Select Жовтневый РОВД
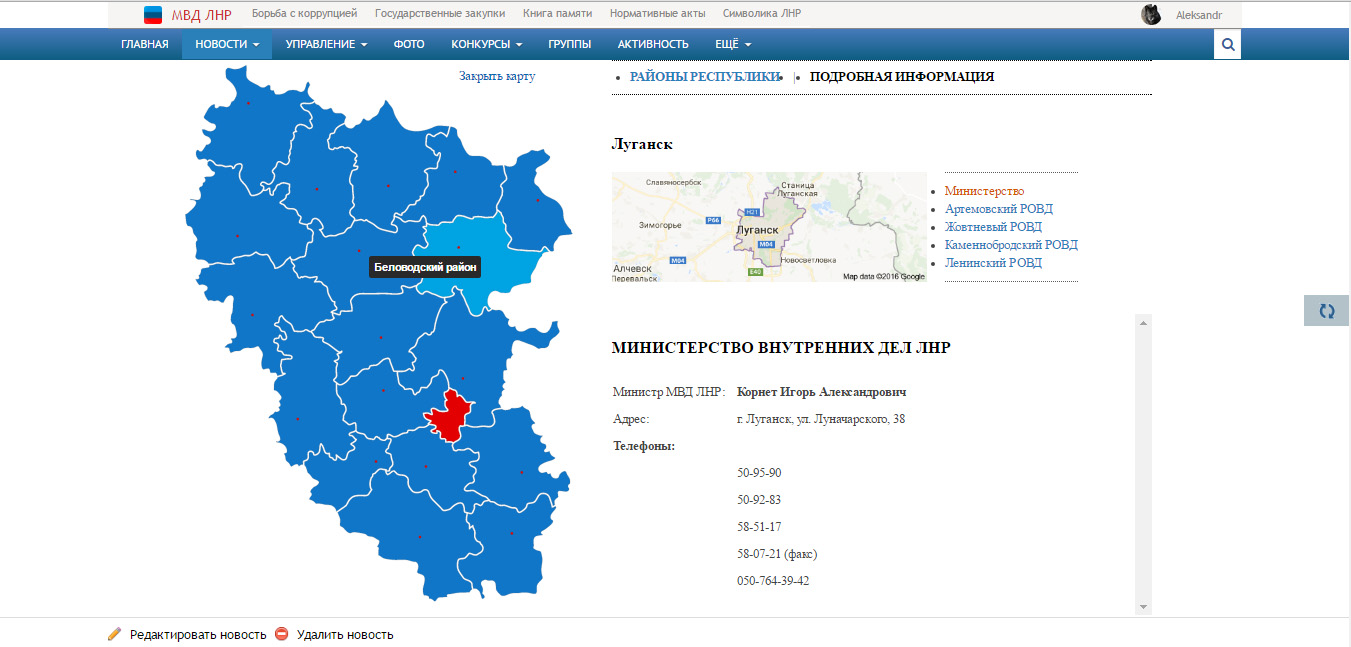Image resolution: width=1351 pixels, height=647 pixels. click(x=993, y=227)
